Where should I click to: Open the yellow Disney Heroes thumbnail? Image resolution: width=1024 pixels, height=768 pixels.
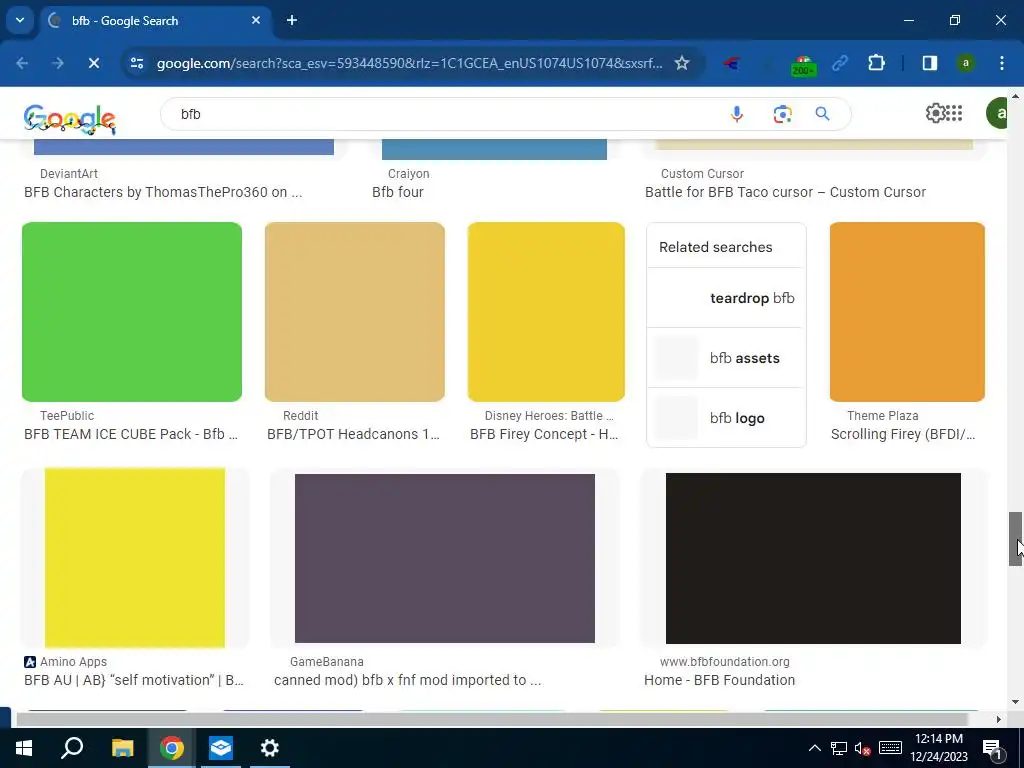(546, 312)
